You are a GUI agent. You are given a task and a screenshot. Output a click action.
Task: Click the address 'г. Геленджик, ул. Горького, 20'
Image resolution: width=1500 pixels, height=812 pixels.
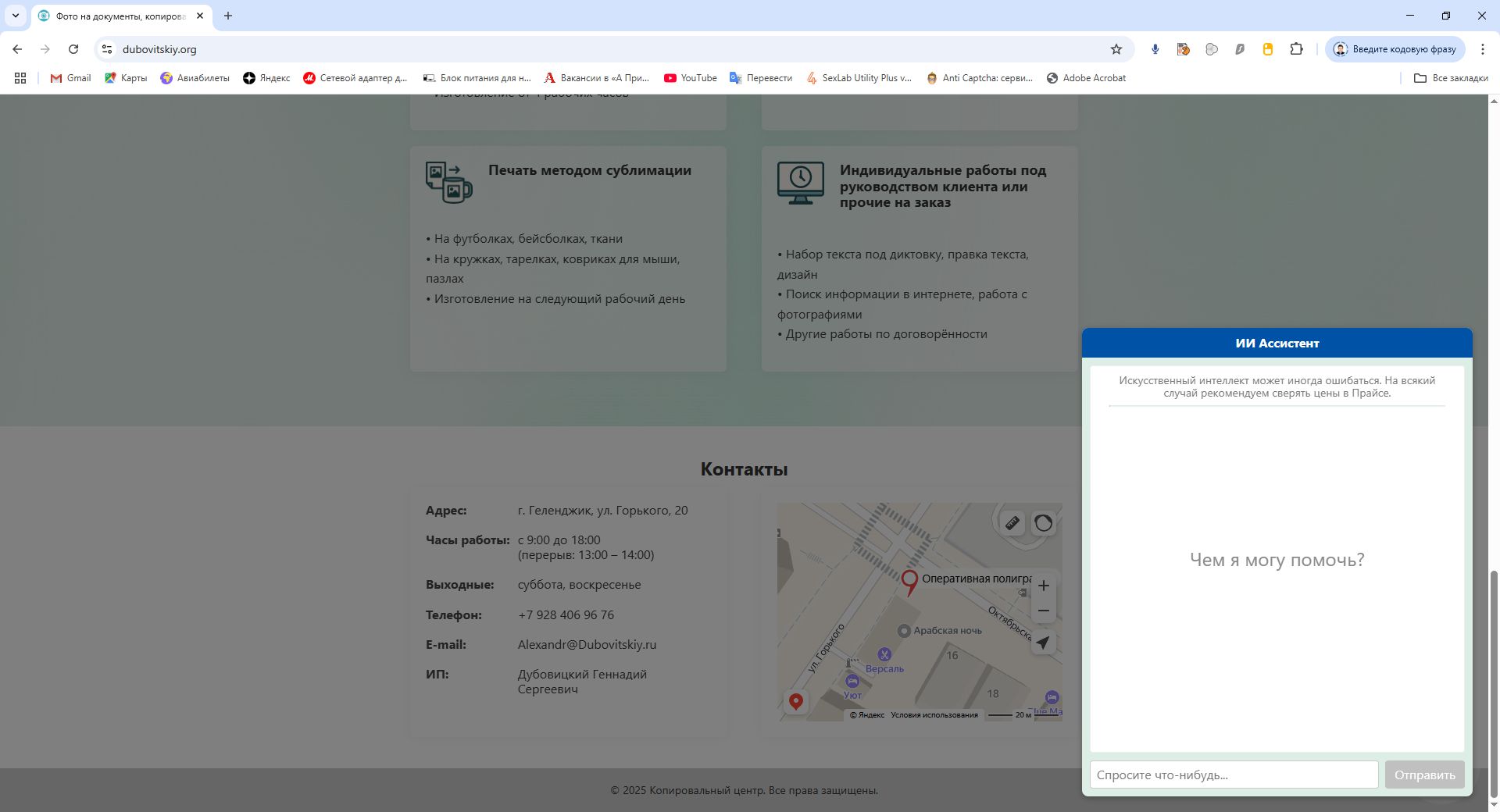(603, 511)
